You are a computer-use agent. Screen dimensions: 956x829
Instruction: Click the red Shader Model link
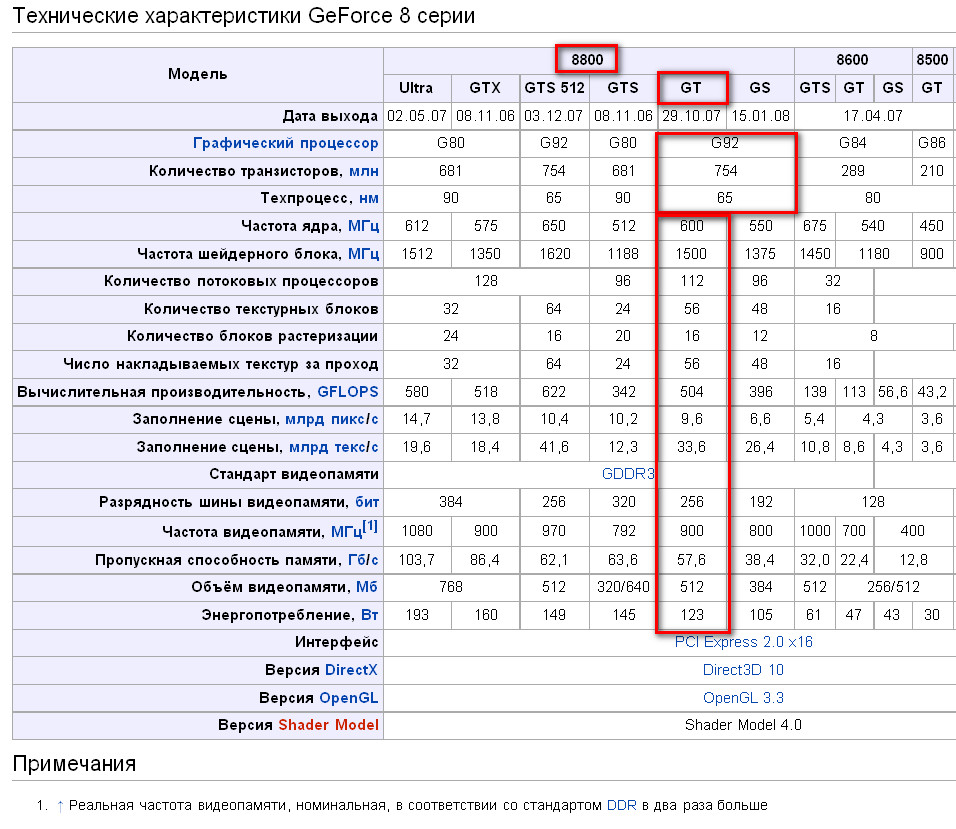329,725
